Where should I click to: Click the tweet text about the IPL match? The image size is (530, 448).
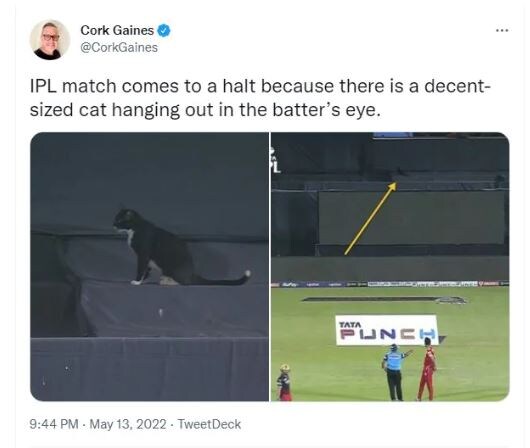tap(260, 98)
